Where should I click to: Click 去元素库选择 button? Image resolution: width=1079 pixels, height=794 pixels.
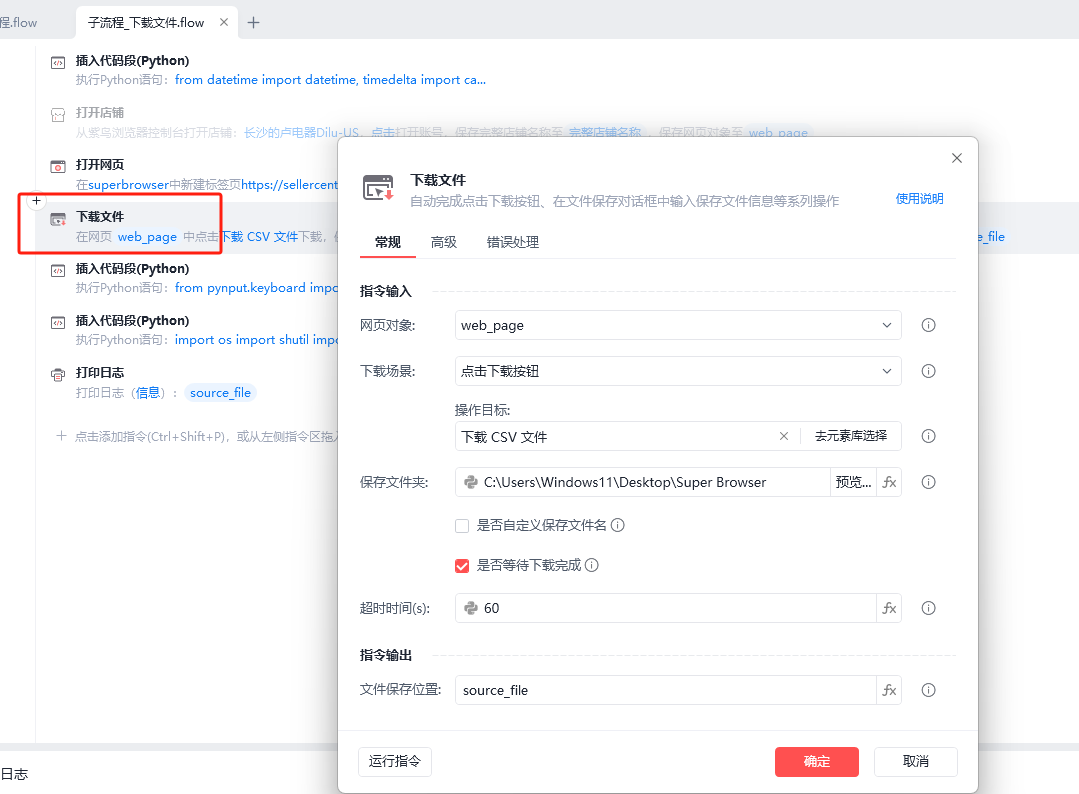[x=851, y=436]
